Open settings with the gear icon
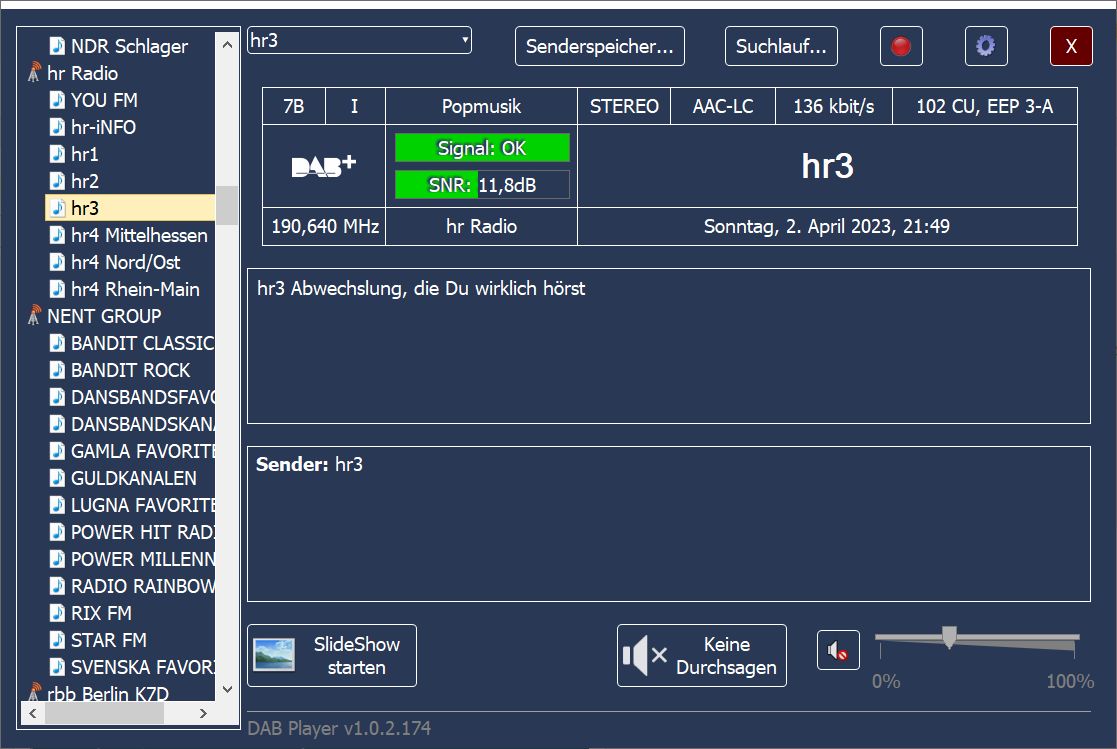This screenshot has height=749, width=1117. 986,47
